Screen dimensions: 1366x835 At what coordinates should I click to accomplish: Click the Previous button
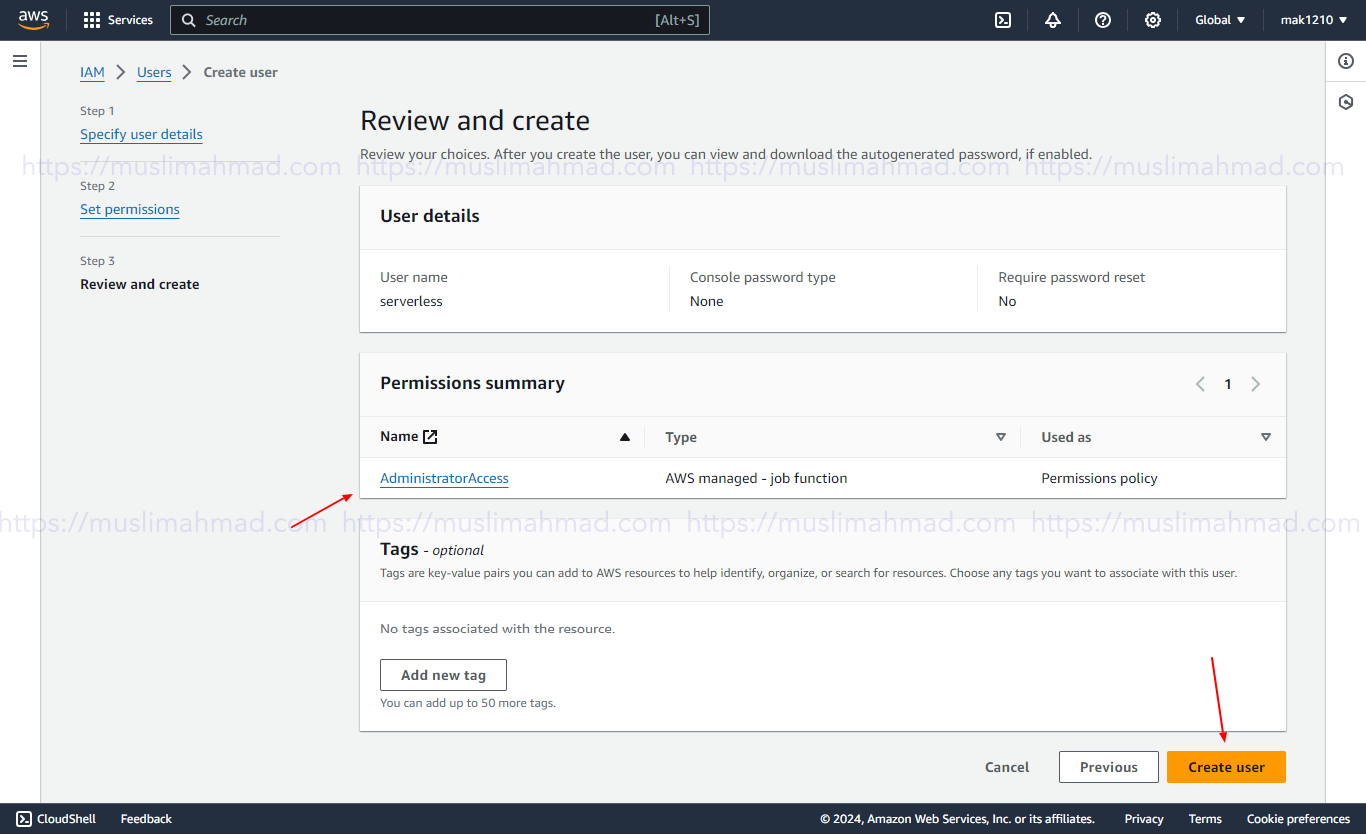[1109, 767]
